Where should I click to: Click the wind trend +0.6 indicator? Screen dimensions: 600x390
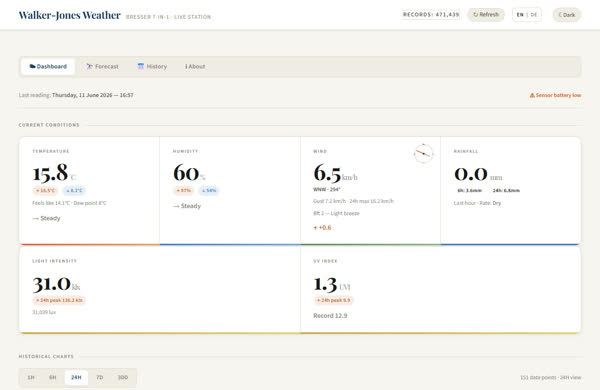point(322,228)
